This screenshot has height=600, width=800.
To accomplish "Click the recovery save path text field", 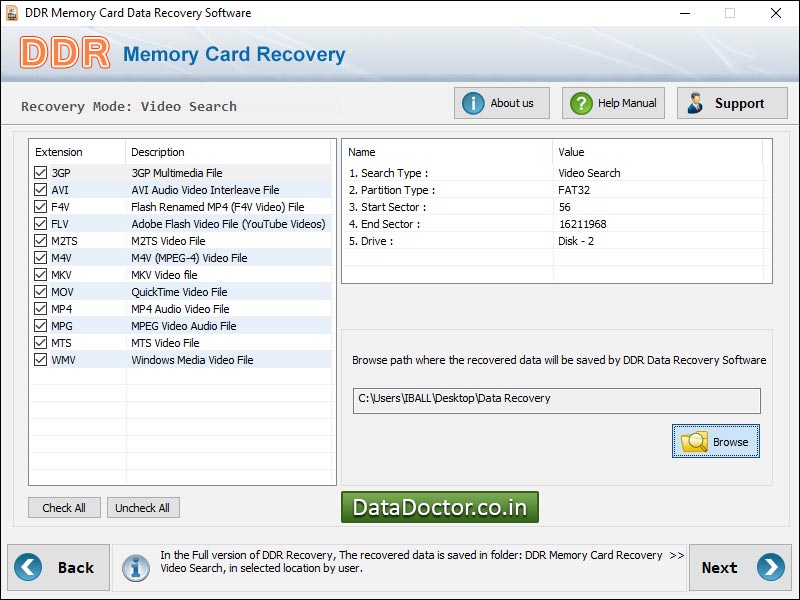I will coord(555,399).
